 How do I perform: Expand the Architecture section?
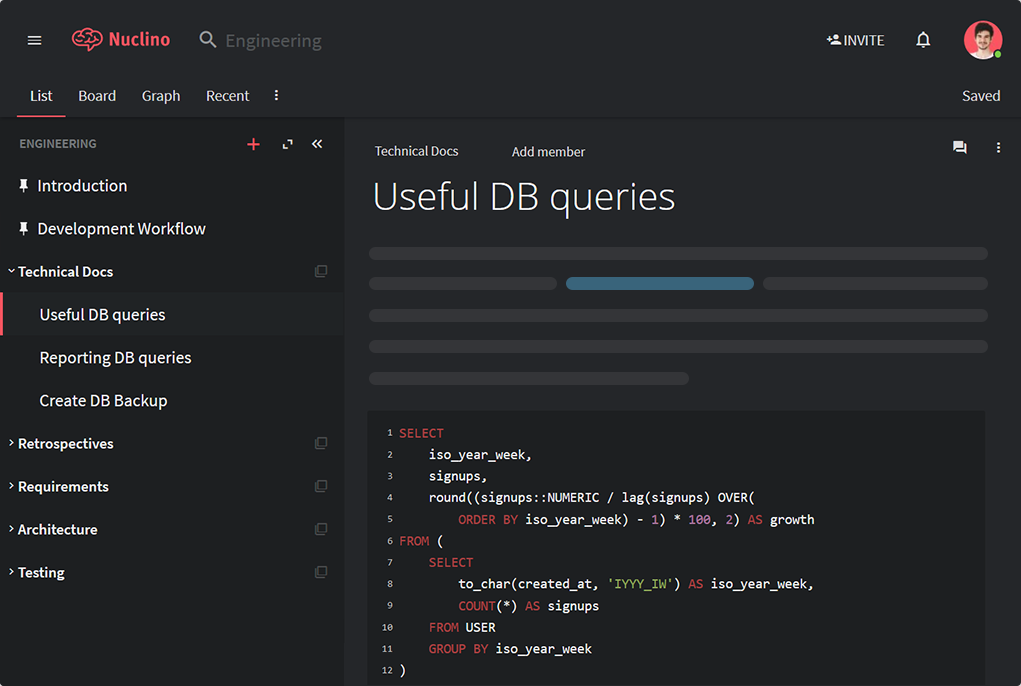[12, 529]
